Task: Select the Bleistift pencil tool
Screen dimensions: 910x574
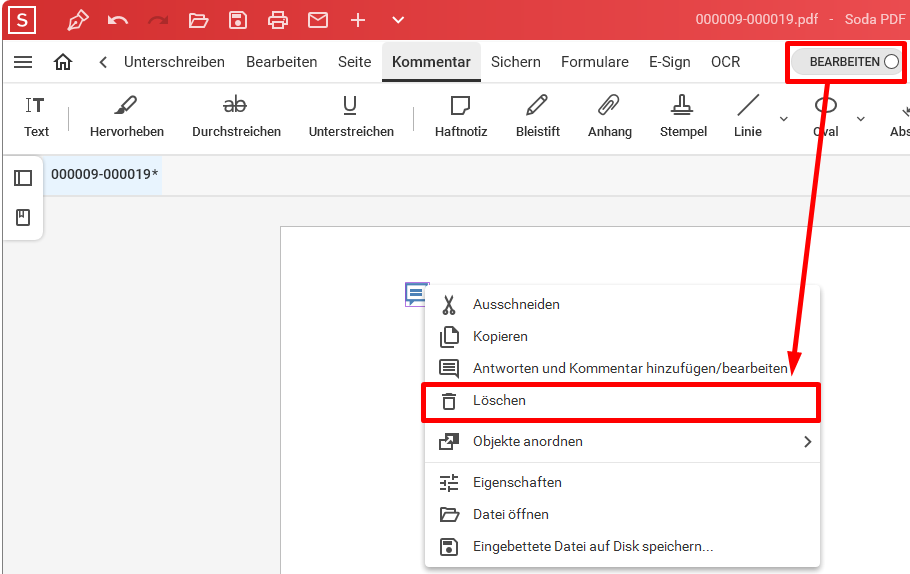Action: (x=537, y=117)
